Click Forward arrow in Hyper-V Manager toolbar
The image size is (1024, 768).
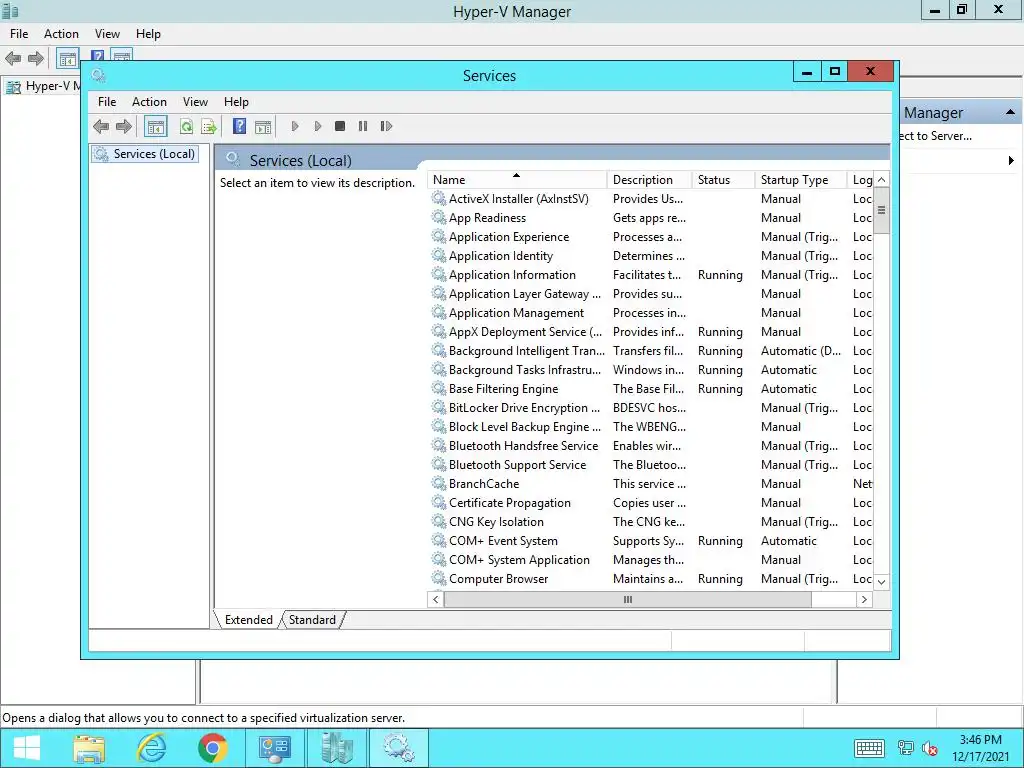(36, 59)
